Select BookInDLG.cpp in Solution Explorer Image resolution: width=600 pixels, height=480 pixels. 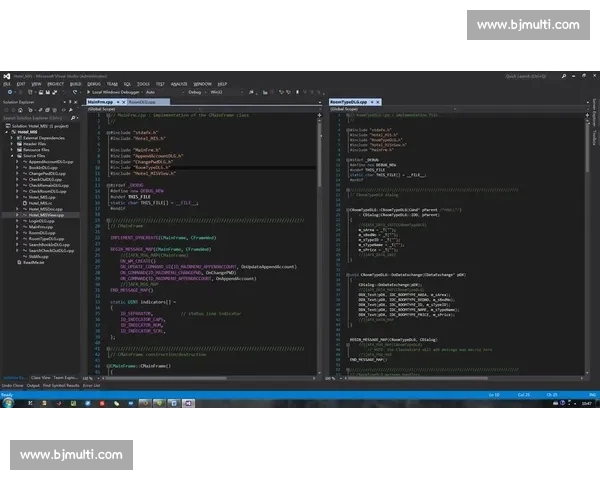[43, 168]
